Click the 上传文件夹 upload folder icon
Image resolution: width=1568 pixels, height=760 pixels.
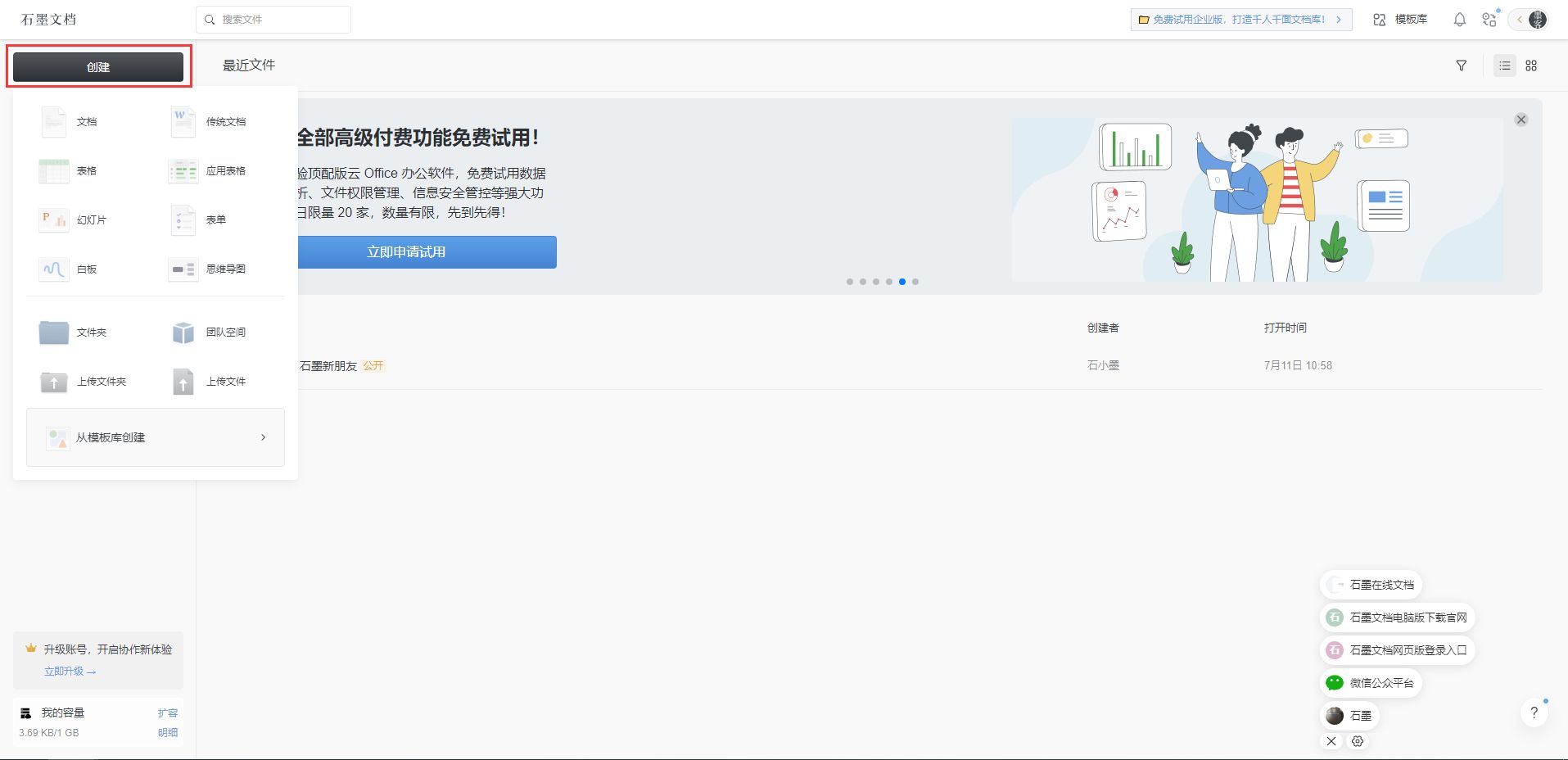point(54,382)
